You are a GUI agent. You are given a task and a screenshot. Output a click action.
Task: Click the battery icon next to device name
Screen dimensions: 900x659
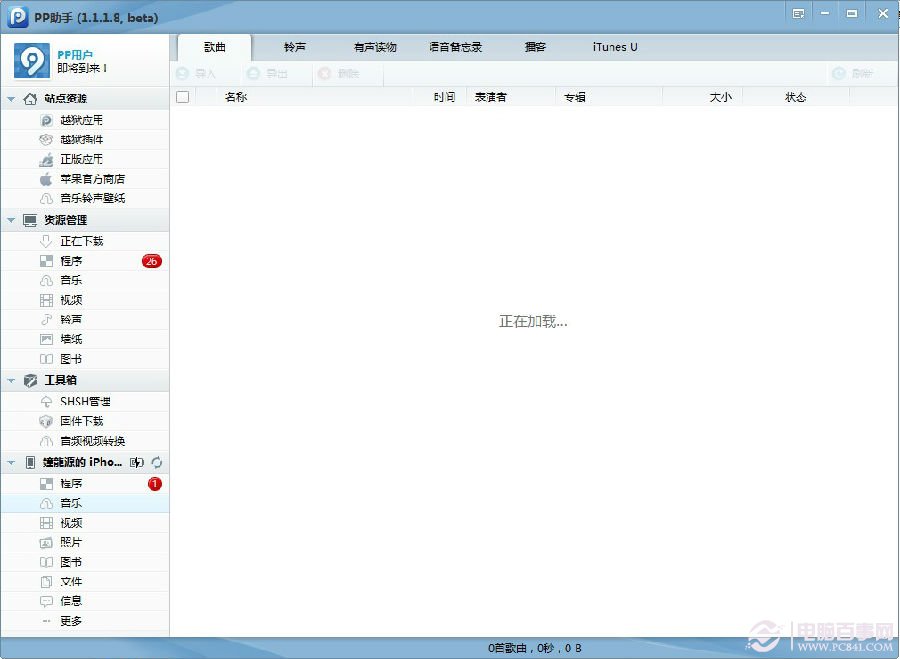(x=137, y=463)
